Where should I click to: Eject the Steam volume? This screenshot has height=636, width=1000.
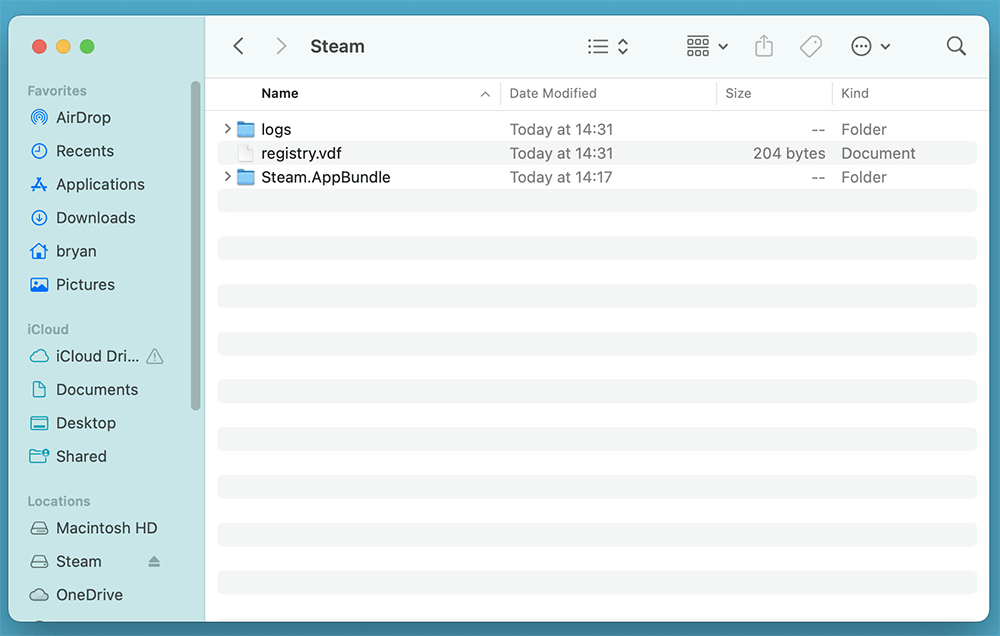coord(153,562)
